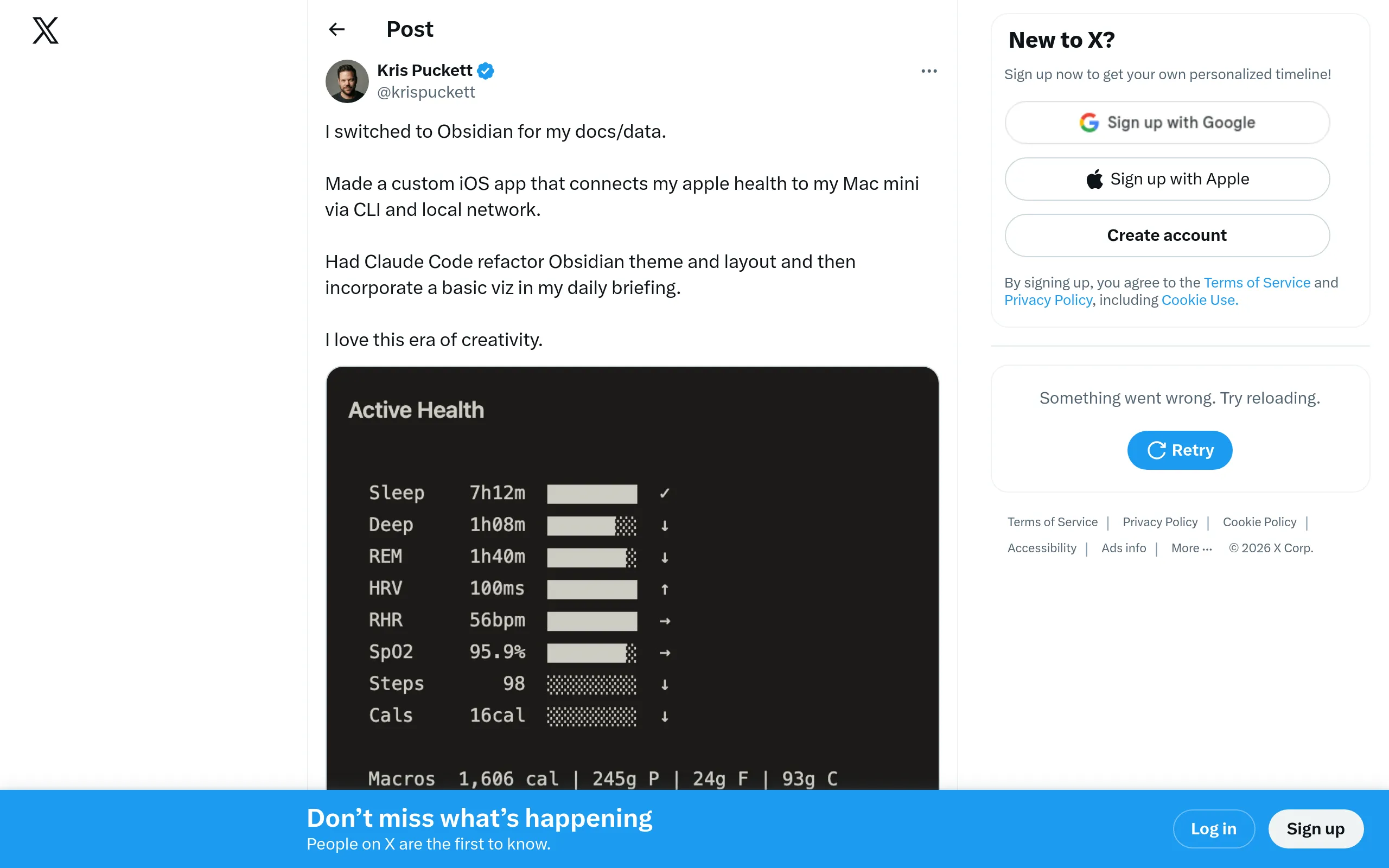
Task: Click the Create account button
Action: coord(1167,235)
